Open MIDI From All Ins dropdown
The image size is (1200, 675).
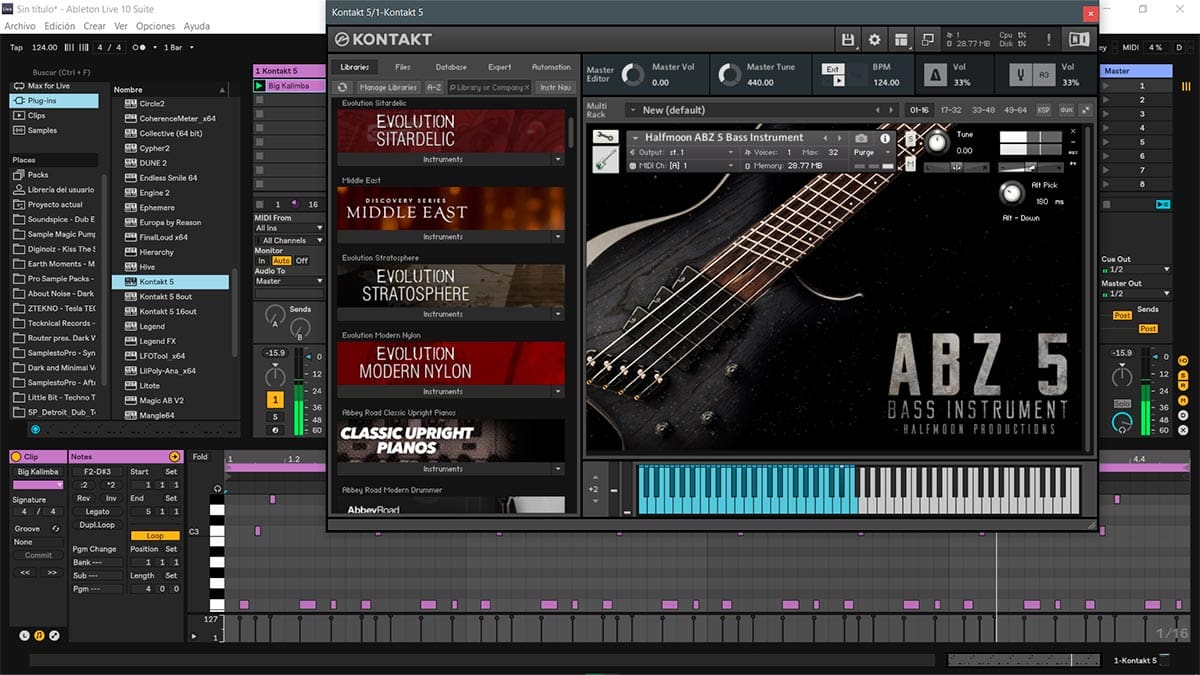coord(290,228)
